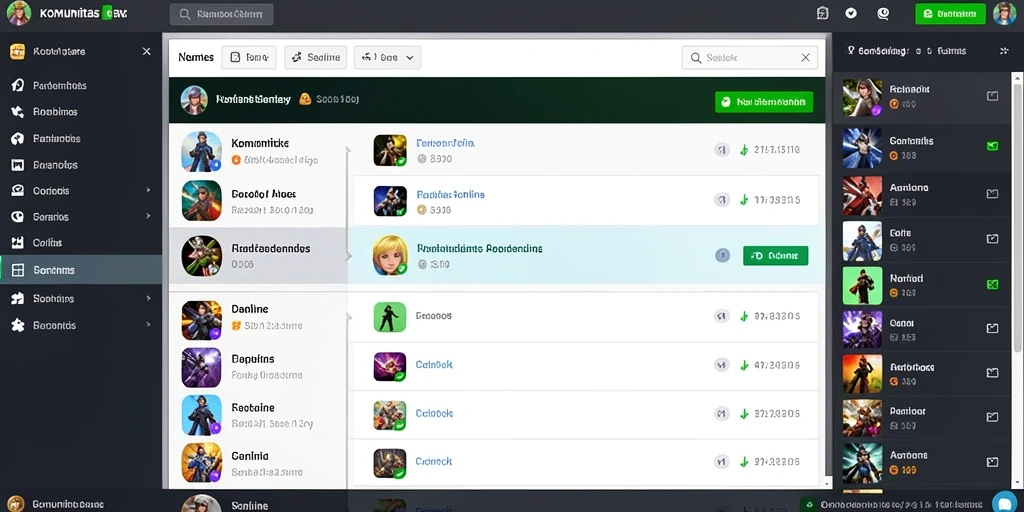The height and width of the screenshot is (512, 1024).
Task: Open the info circle in highlighted blonde row
Action: pyautogui.click(x=722, y=255)
